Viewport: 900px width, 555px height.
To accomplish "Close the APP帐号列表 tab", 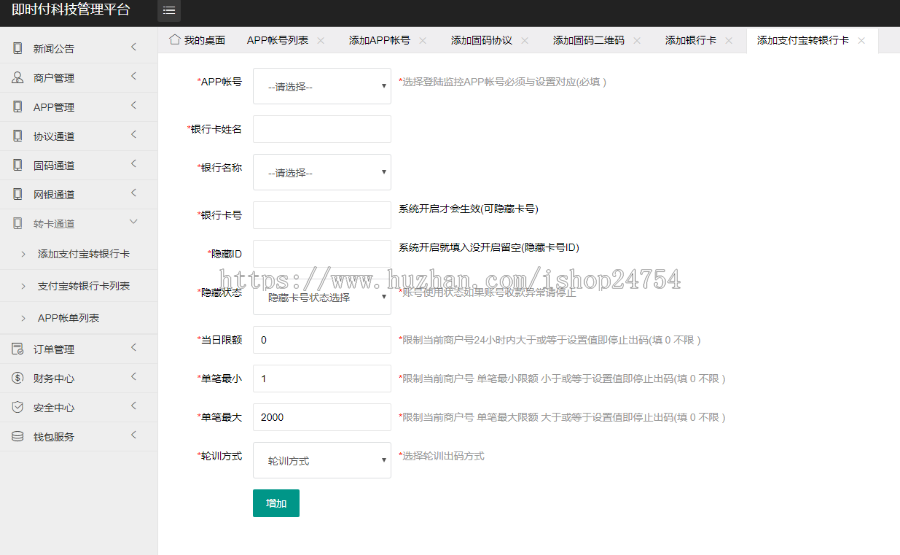I will point(321,41).
